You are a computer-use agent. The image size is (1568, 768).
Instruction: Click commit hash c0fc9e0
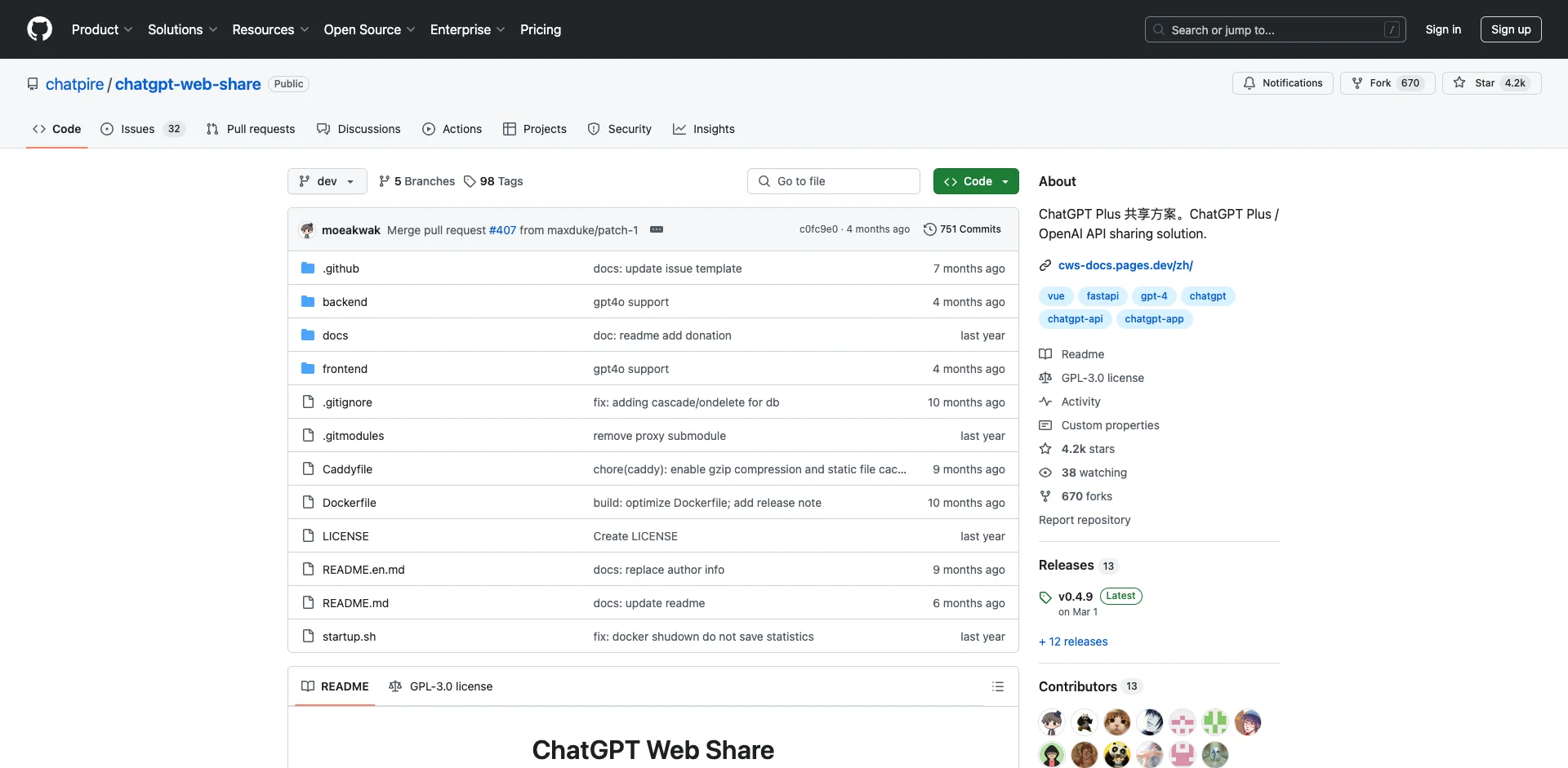click(x=818, y=229)
